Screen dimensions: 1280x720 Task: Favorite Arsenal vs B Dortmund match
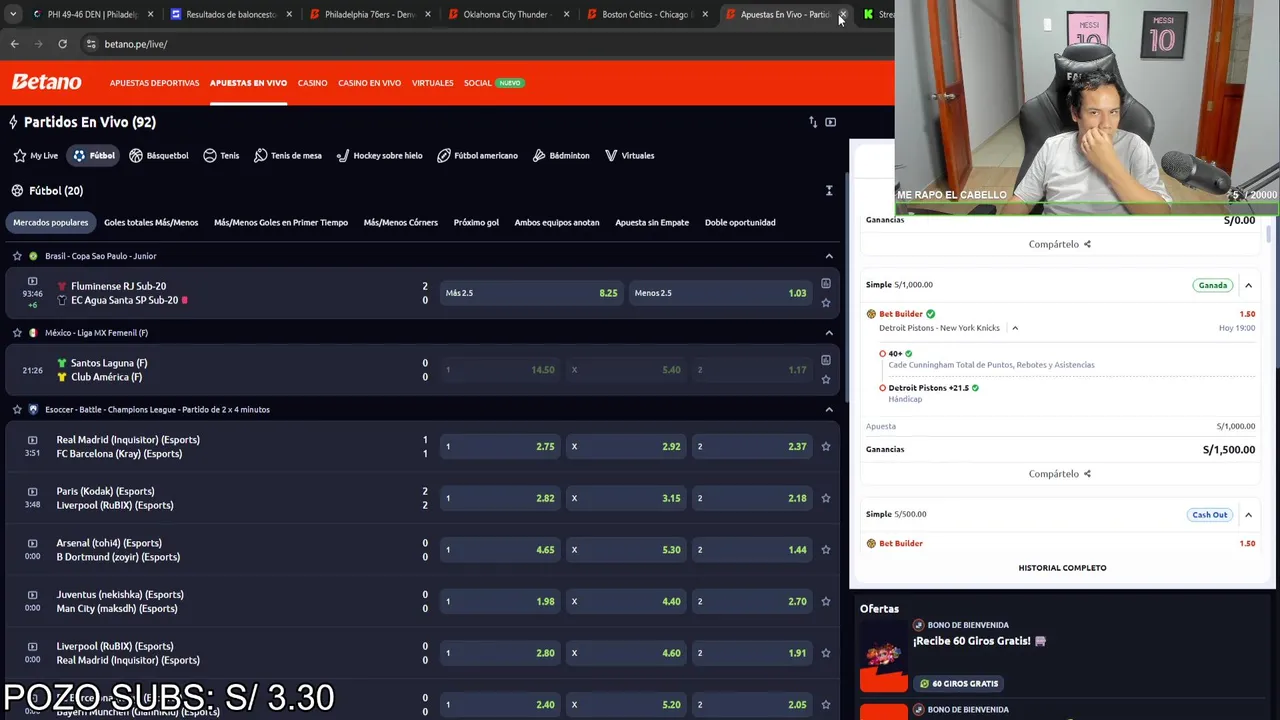click(826, 549)
